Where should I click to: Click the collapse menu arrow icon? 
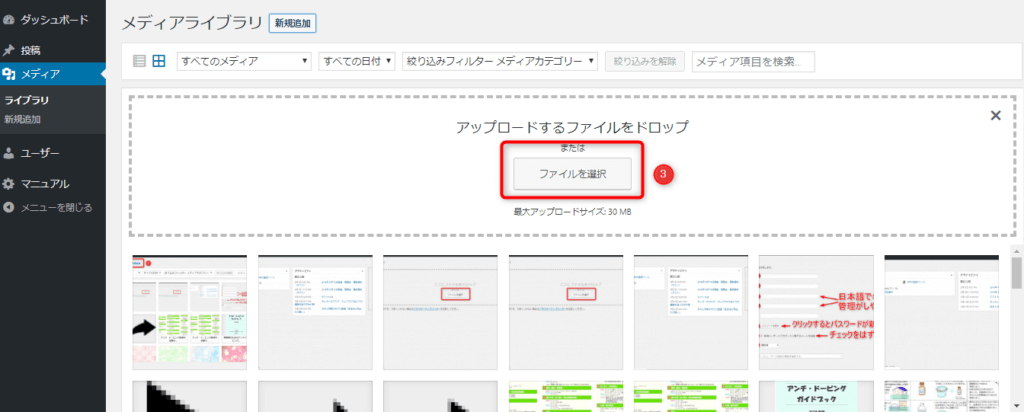click(9, 208)
